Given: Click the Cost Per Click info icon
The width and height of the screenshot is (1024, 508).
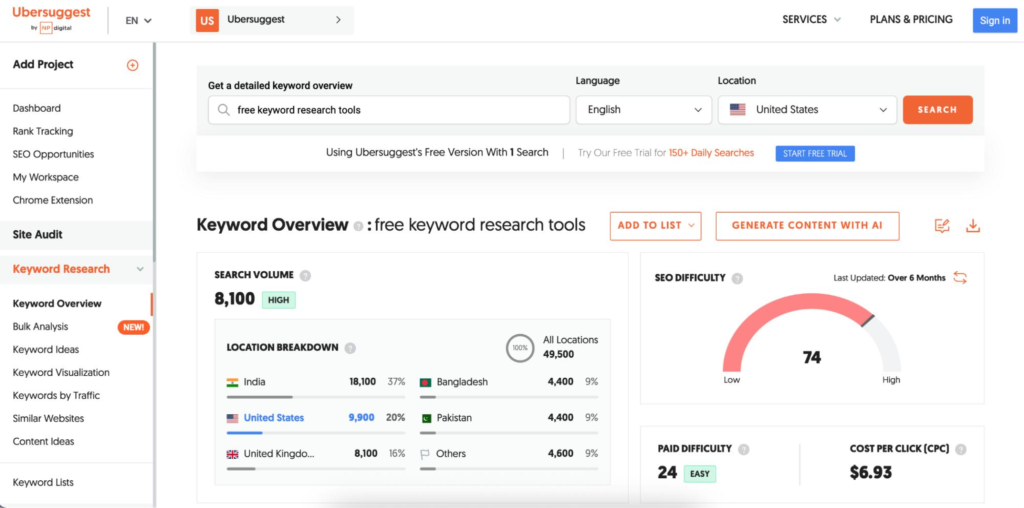Looking at the screenshot, I should 962,449.
